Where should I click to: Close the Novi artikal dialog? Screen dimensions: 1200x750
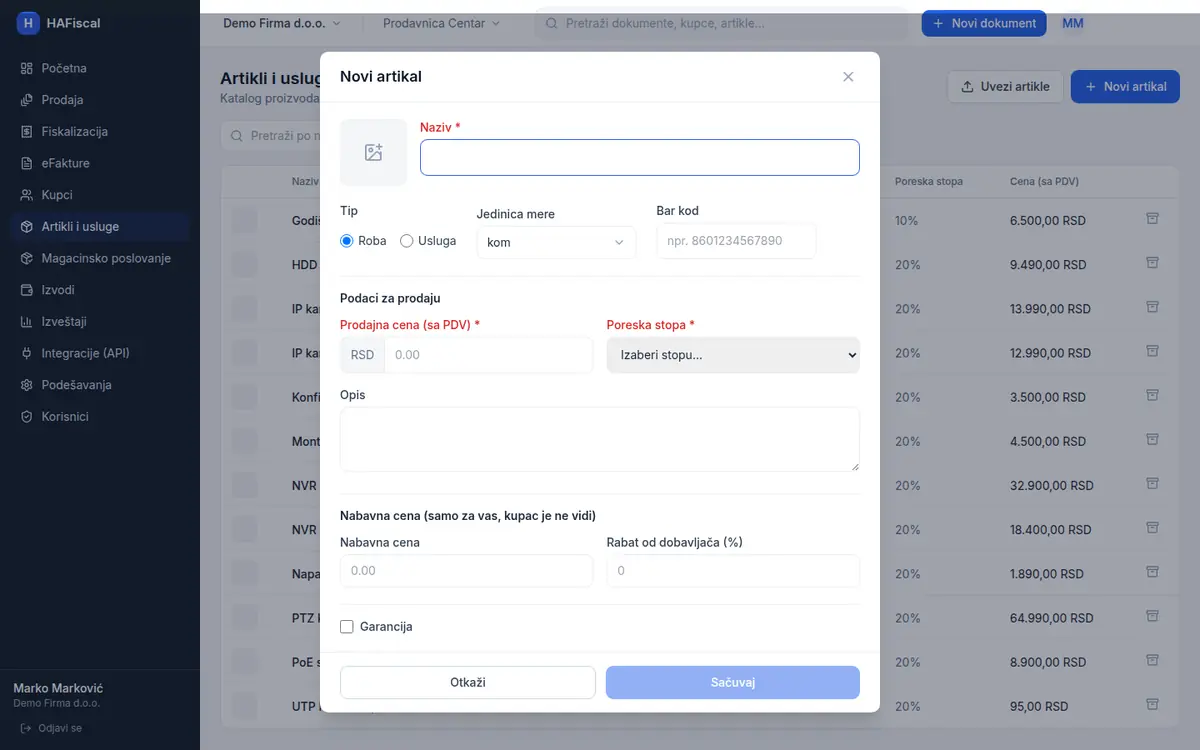[848, 77]
